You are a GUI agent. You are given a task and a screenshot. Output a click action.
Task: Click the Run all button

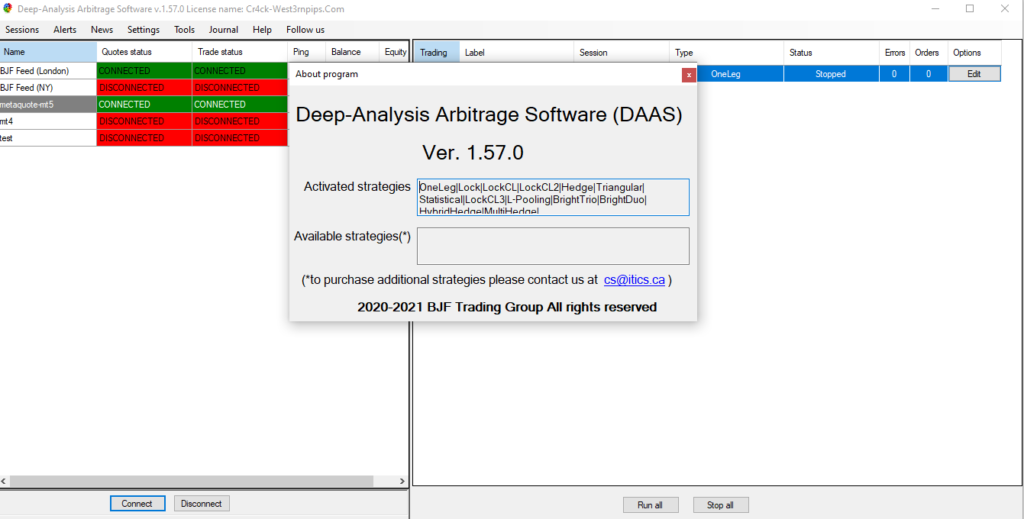[x=650, y=505]
